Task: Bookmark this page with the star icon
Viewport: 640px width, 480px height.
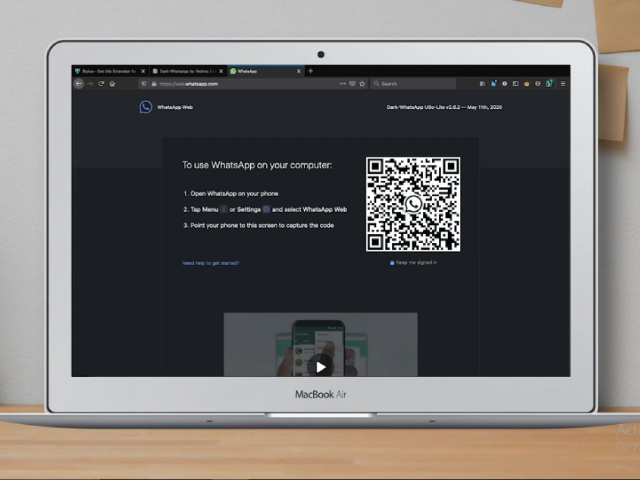Action: [x=363, y=84]
